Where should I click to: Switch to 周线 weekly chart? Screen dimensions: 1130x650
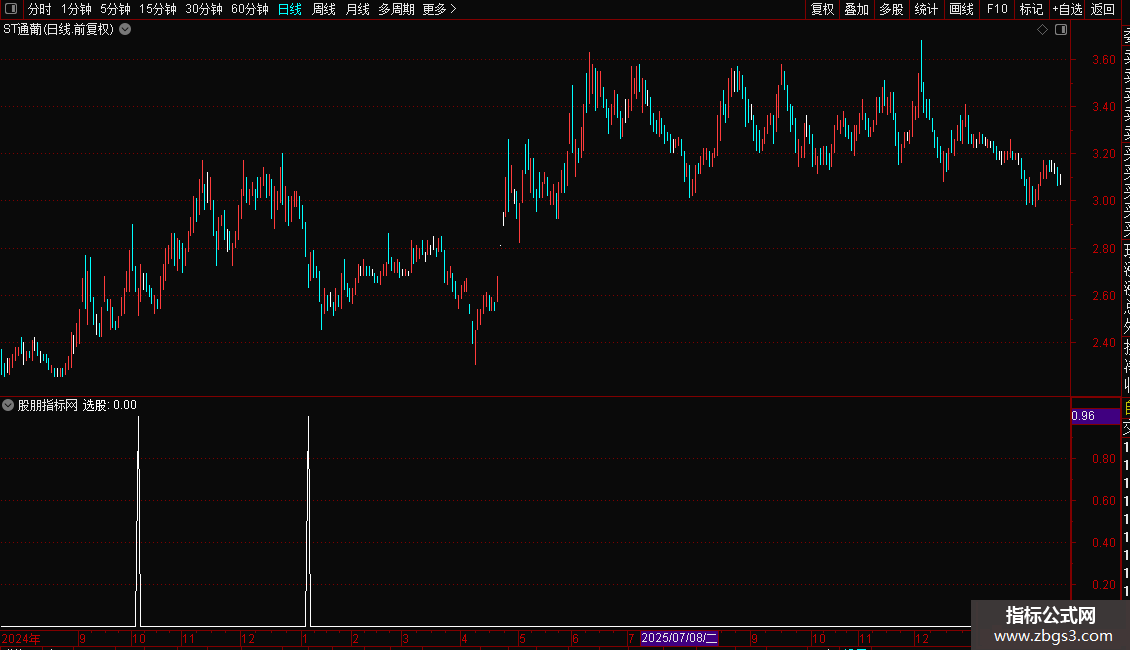324,9
